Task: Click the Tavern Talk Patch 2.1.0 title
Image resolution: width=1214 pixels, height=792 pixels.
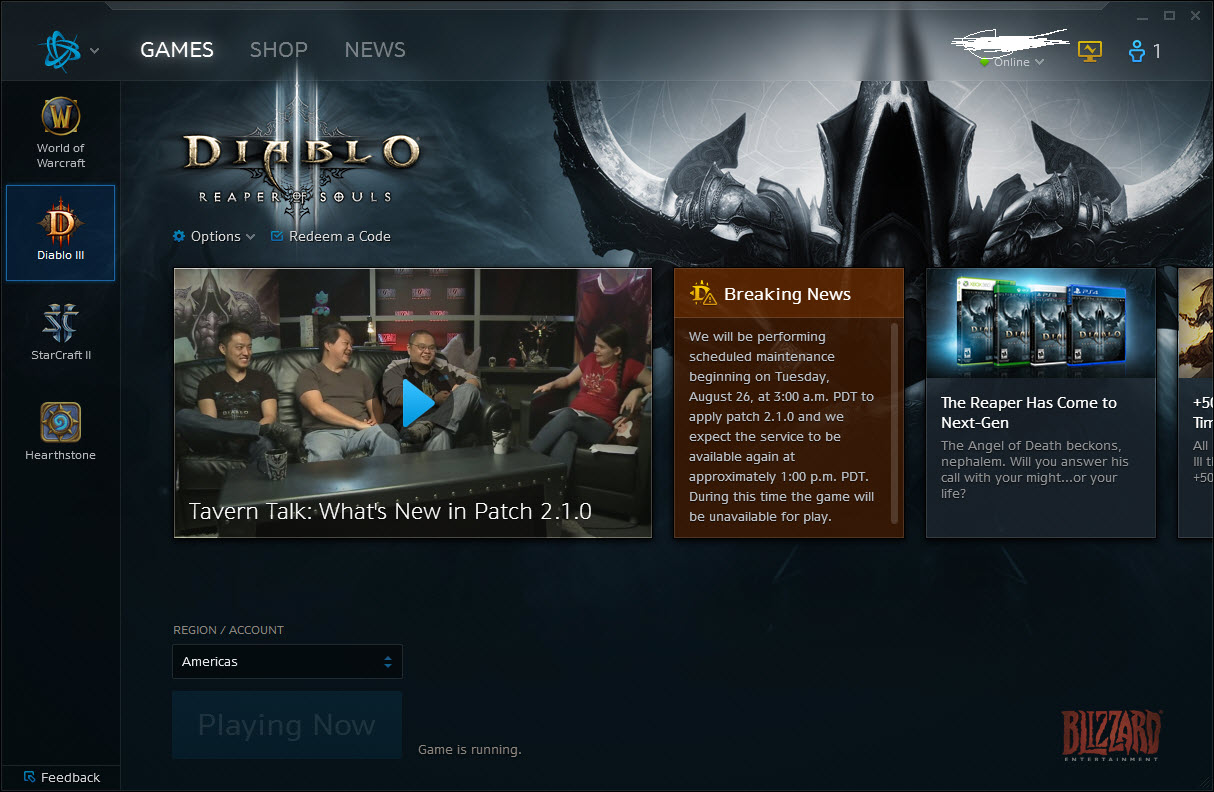Action: coord(390,511)
